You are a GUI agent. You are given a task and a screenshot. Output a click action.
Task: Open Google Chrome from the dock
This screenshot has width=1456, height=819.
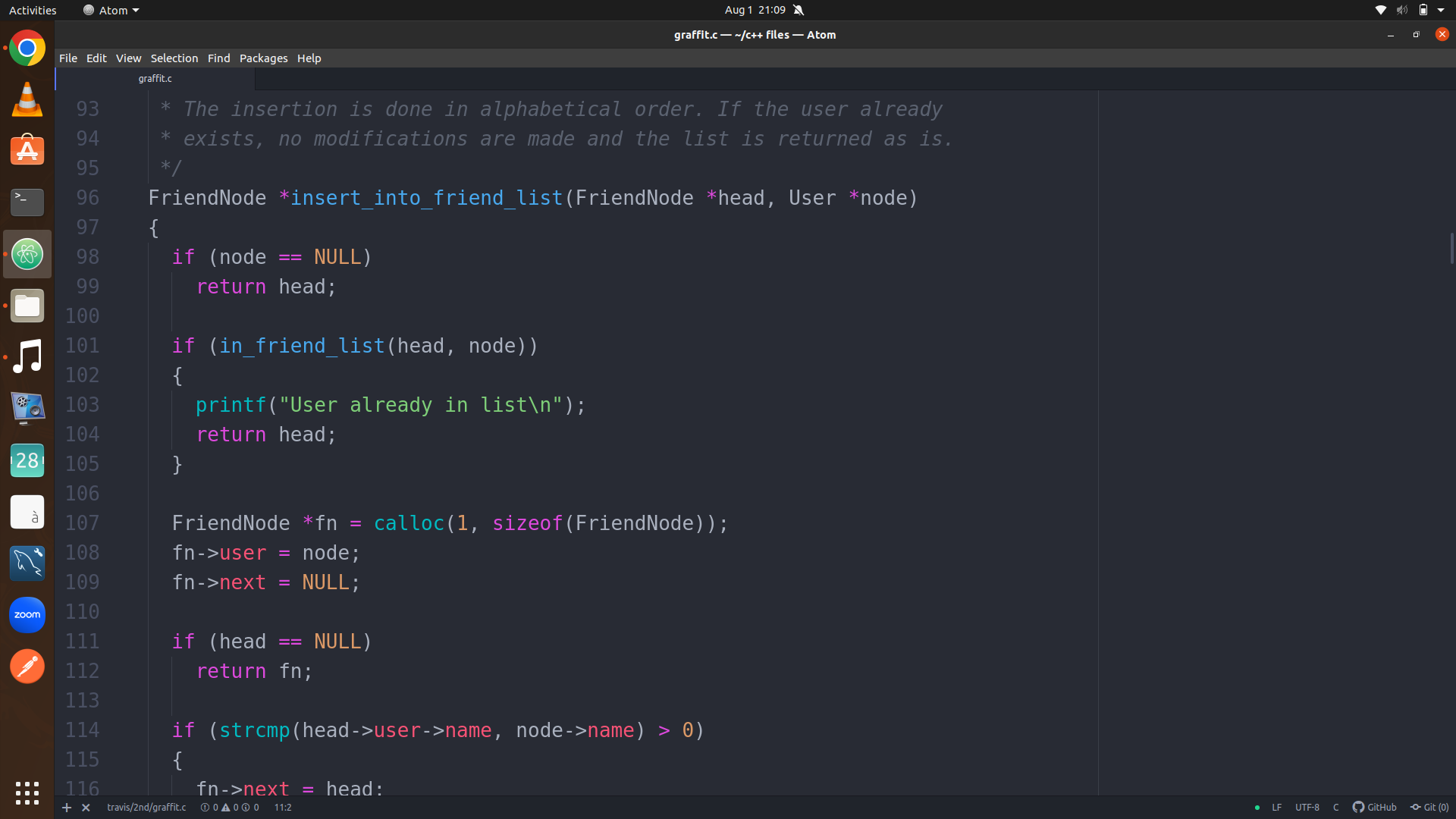coord(27,49)
